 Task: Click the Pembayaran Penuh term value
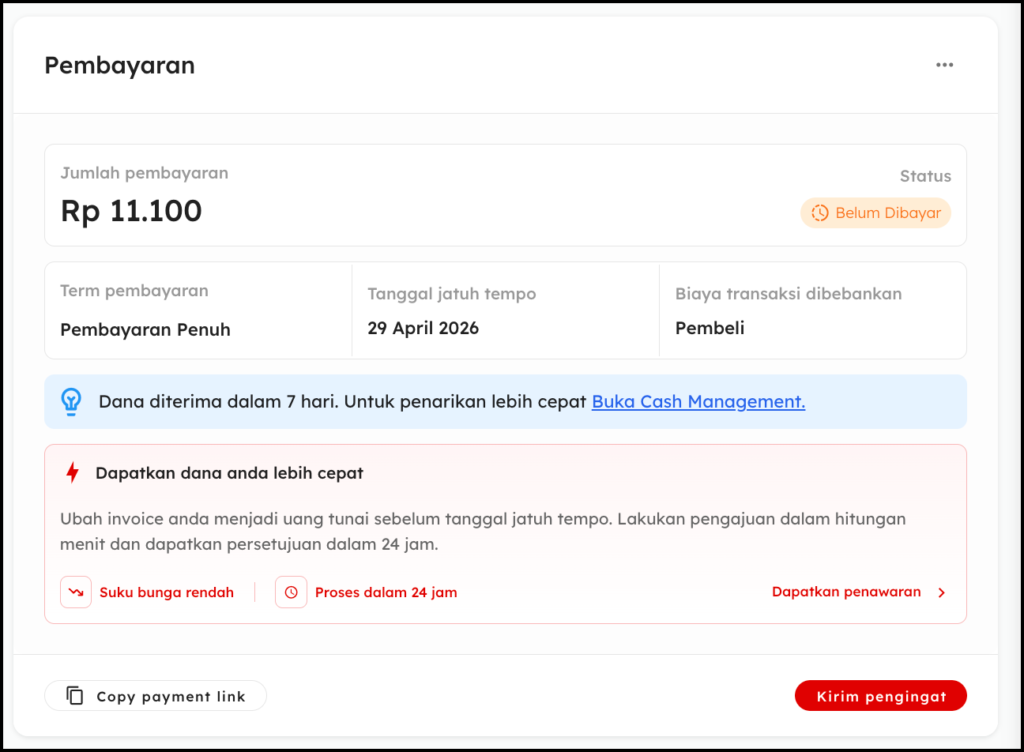point(145,329)
